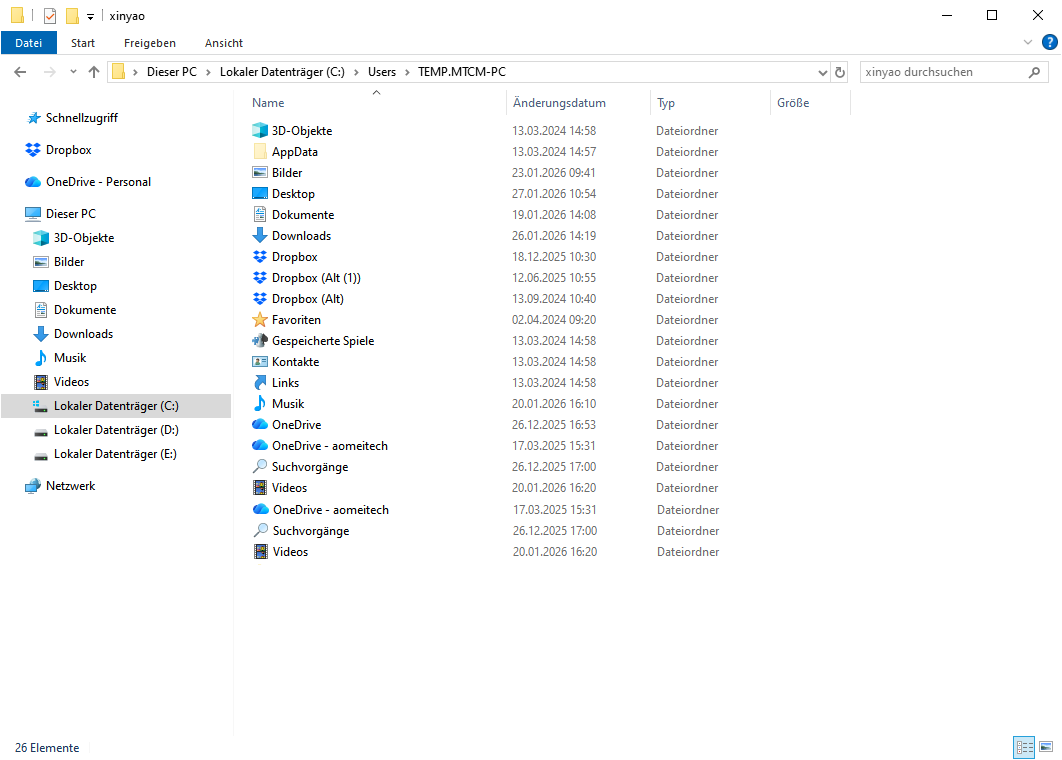Open the 3D-Objekte folder in file list

(301, 131)
